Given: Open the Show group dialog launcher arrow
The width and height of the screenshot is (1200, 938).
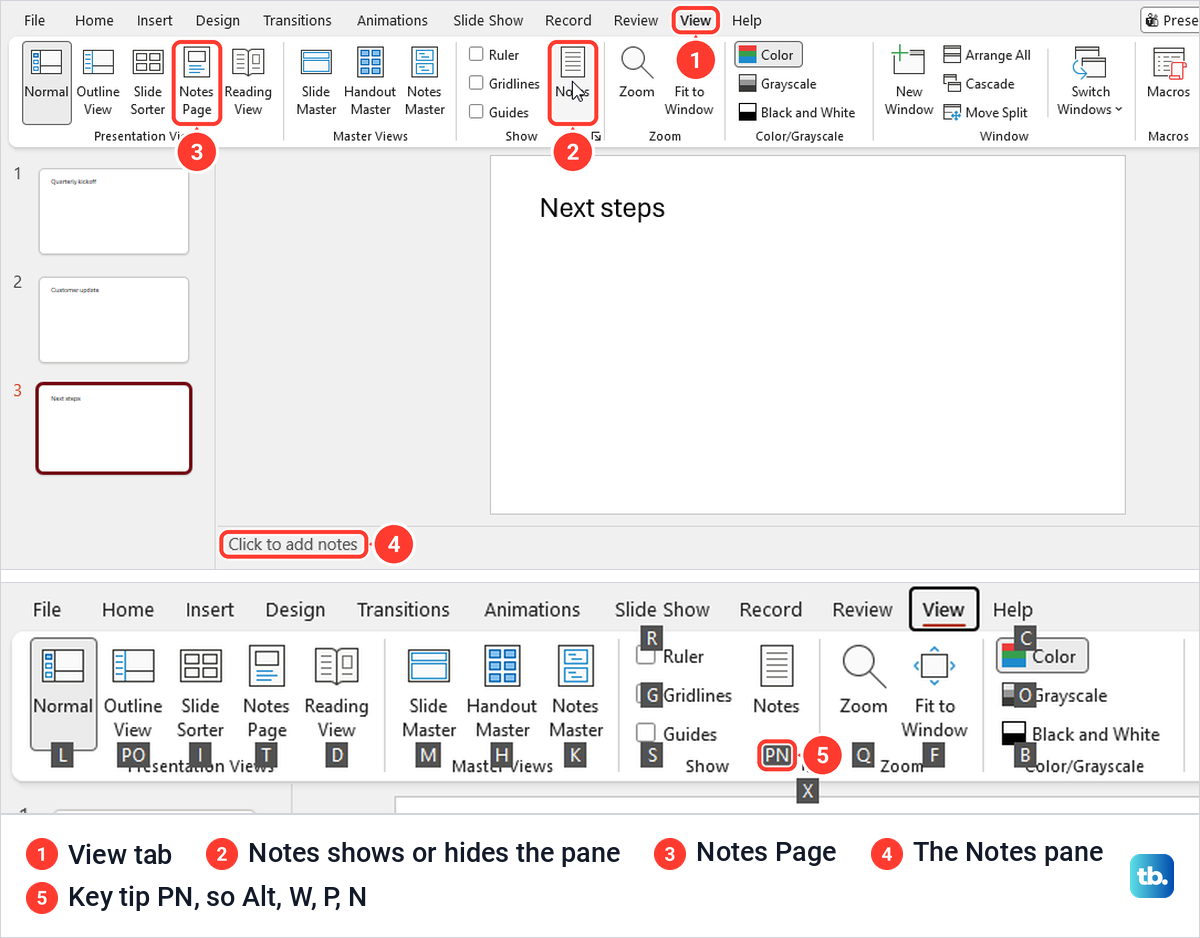Looking at the screenshot, I should 596,136.
